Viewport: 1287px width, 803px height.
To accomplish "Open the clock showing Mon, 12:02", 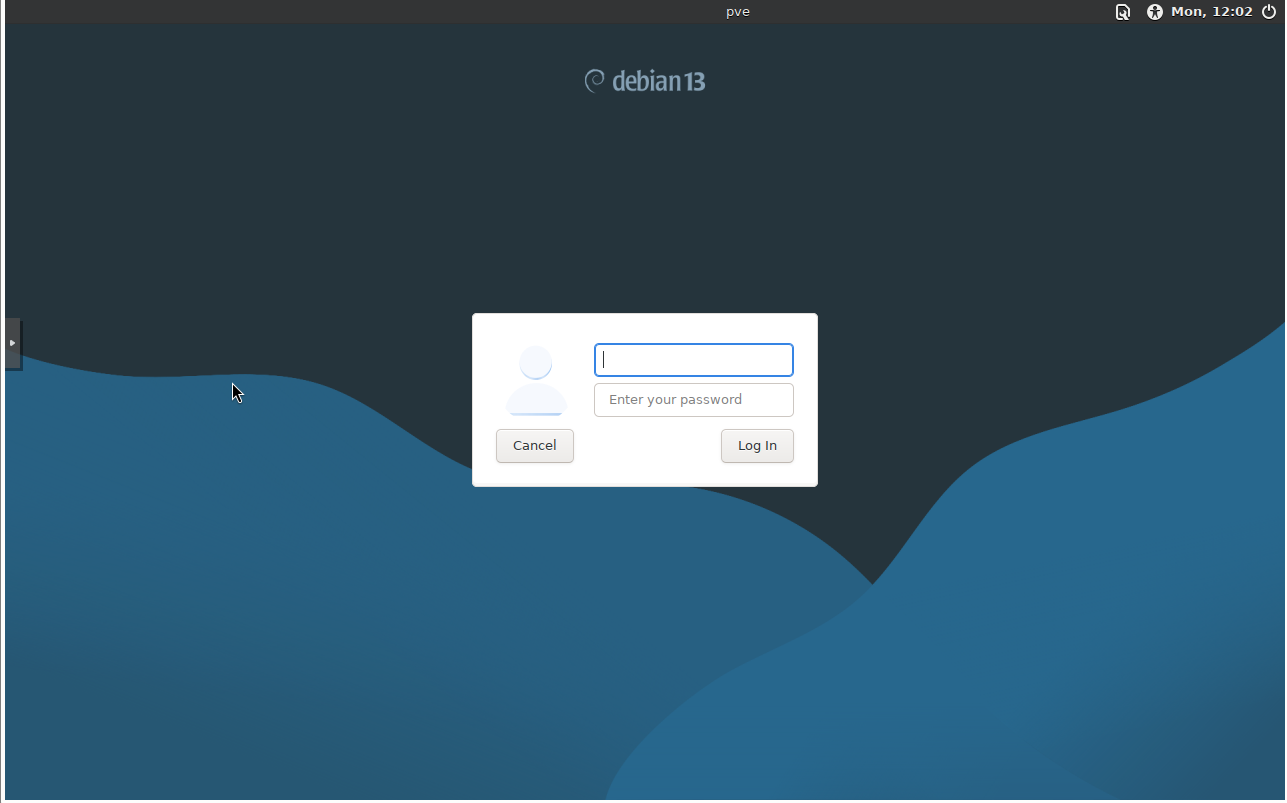I will tap(1211, 12).
